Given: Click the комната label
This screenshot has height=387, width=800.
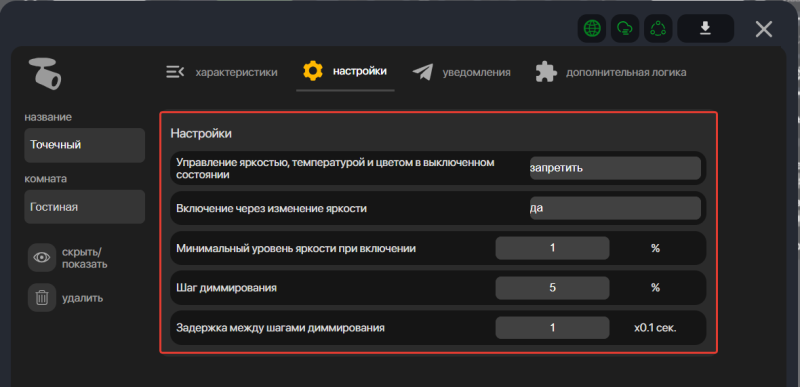Looking at the screenshot, I should tap(46, 179).
